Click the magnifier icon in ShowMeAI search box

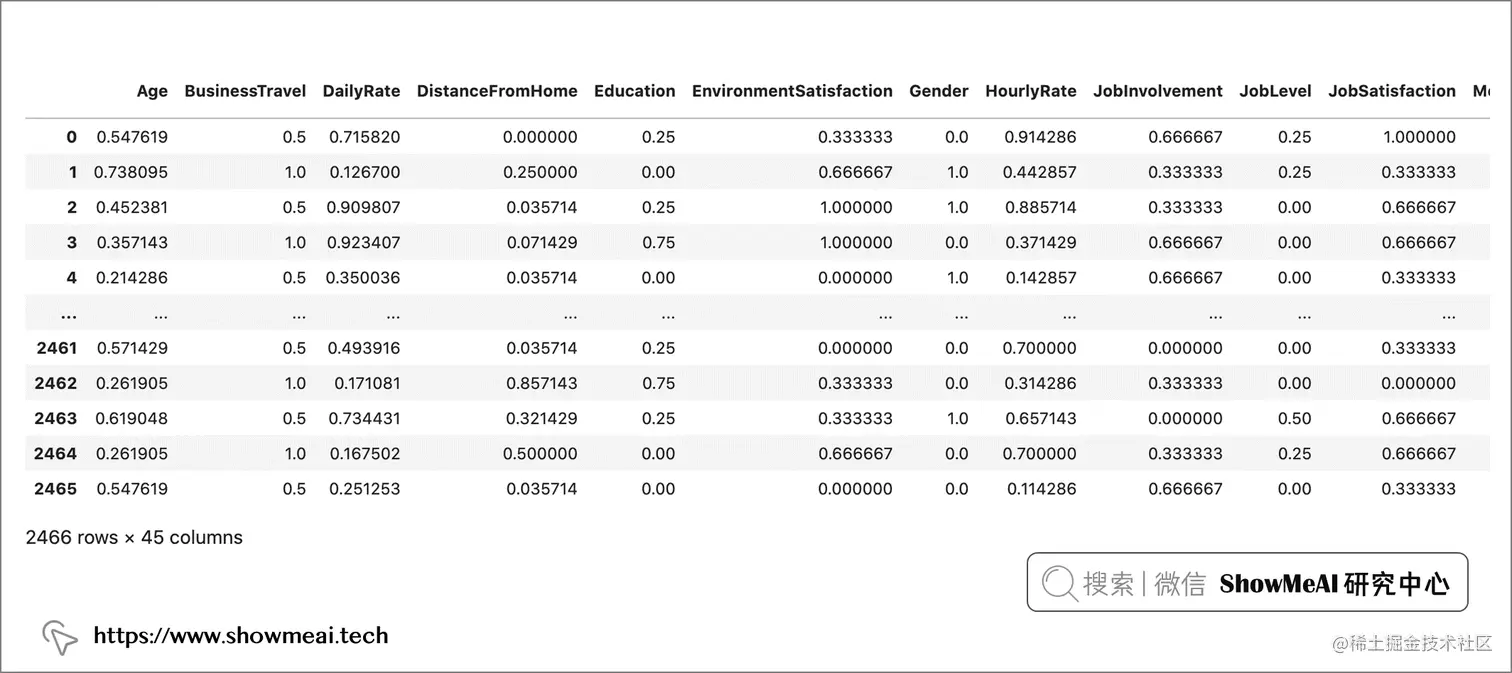point(1059,583)
